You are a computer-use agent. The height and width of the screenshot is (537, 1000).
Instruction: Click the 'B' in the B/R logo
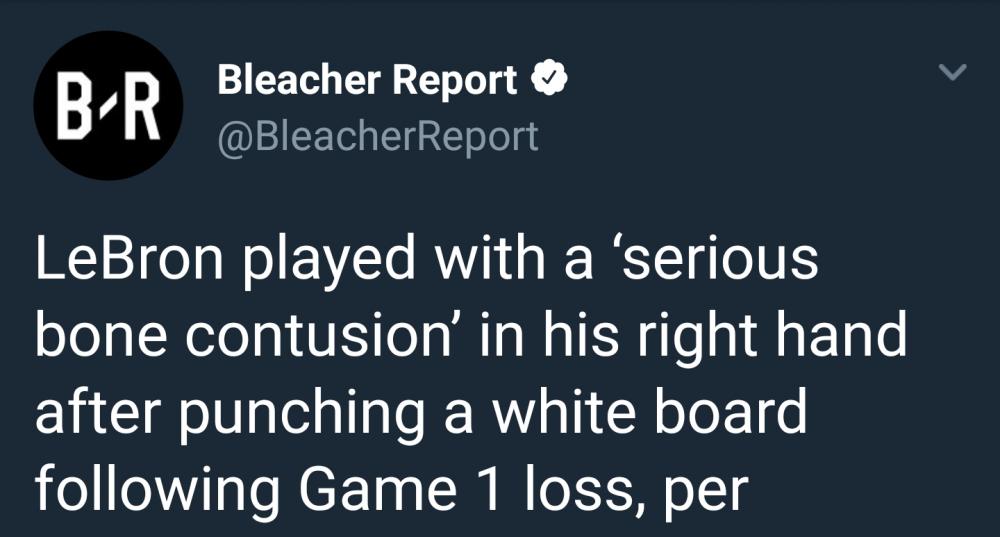[x=72, y=107]
